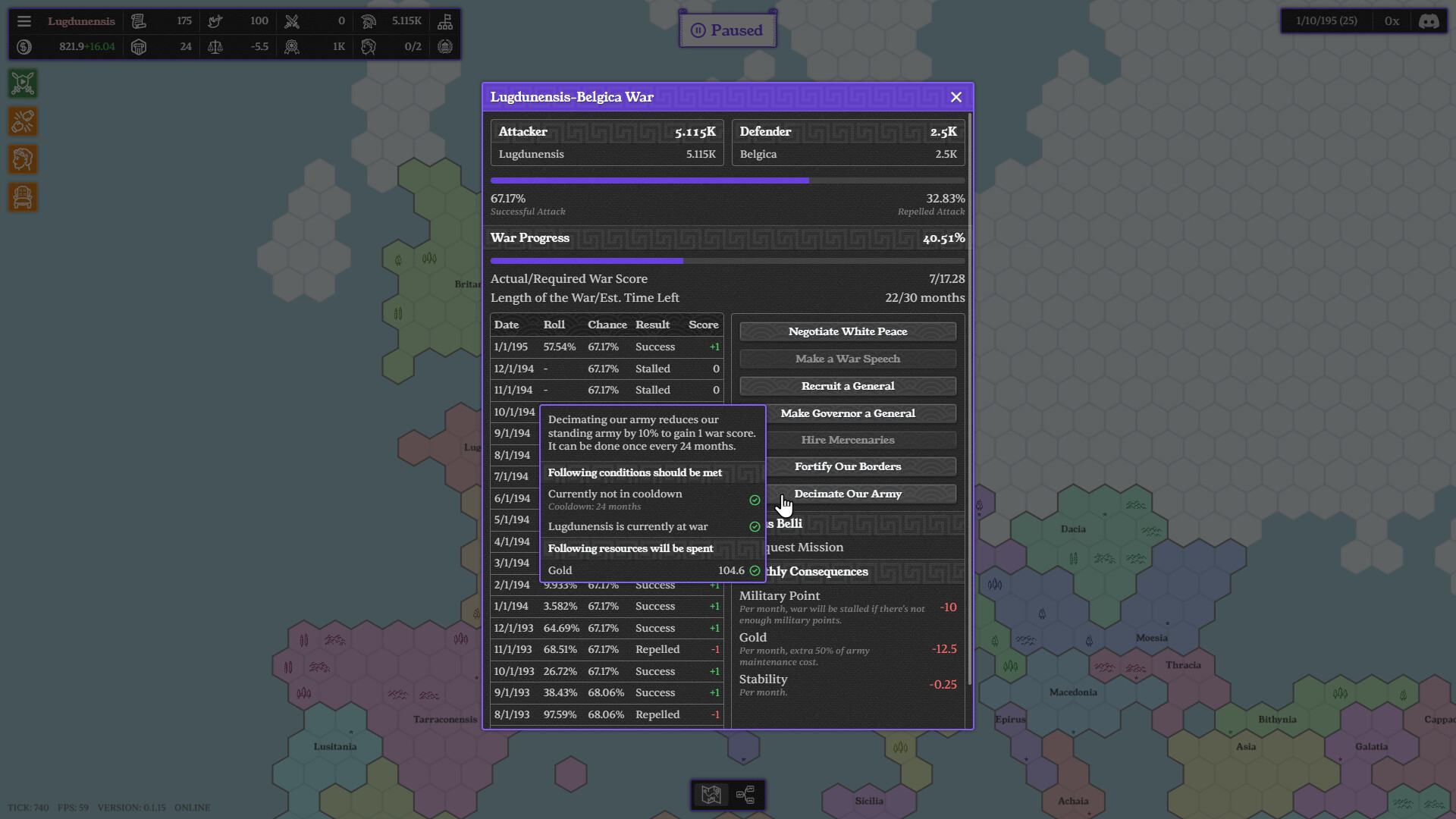The width and height of the screenshot is (1456, 819).
Task: Click the 0x game speed toggle
Action: (1392, 20)
